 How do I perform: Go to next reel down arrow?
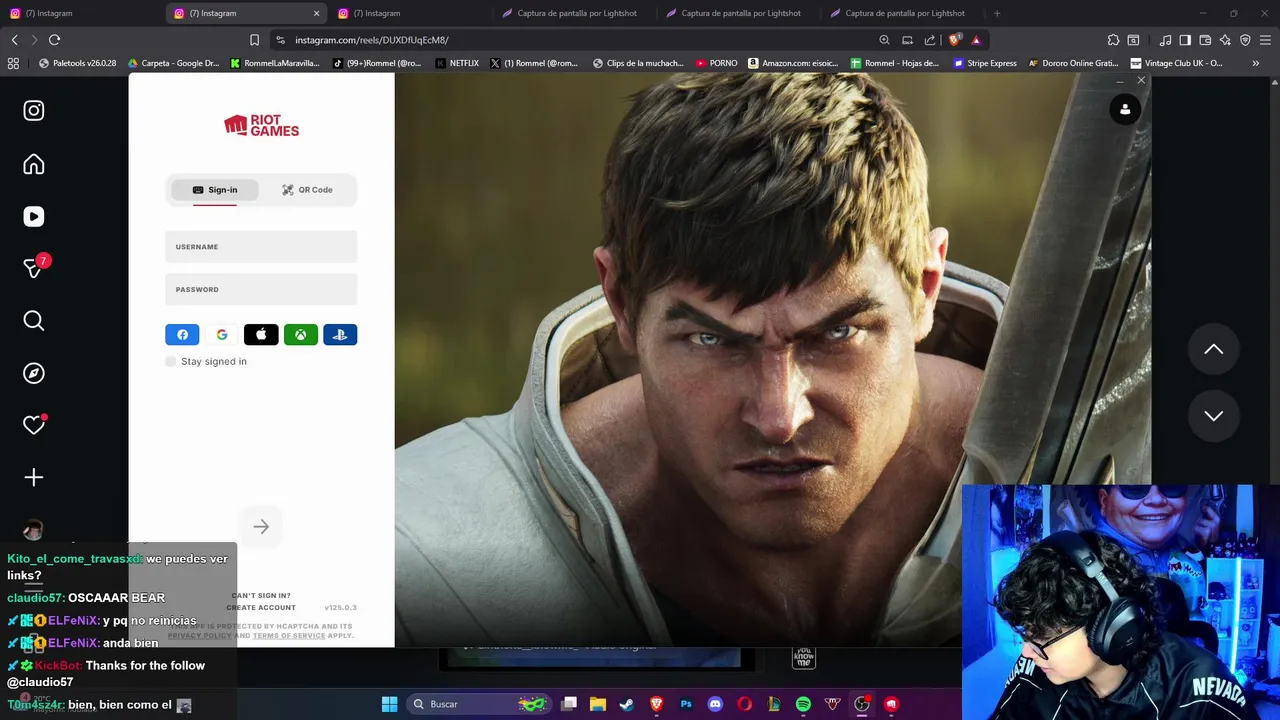pos(1213,416)
